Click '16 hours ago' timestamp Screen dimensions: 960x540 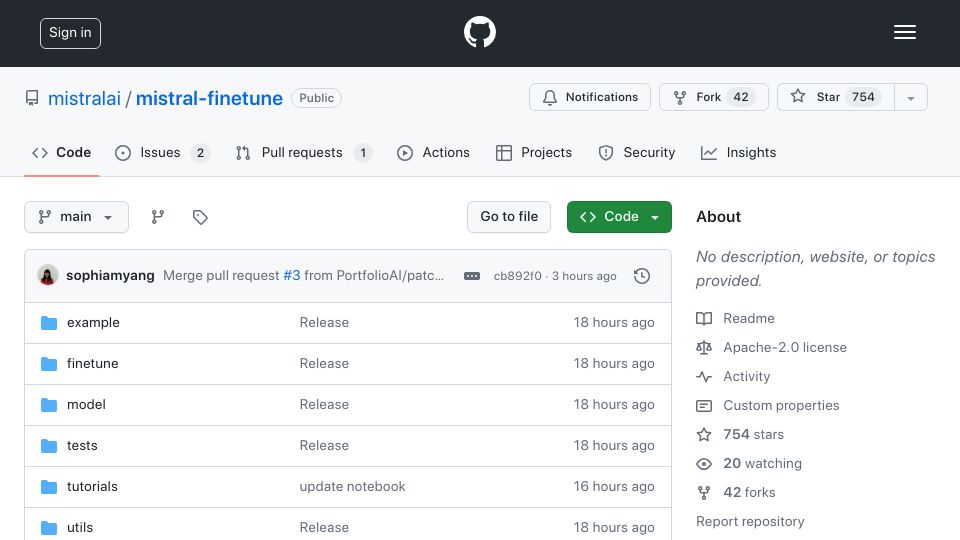[x=613, y=487]
